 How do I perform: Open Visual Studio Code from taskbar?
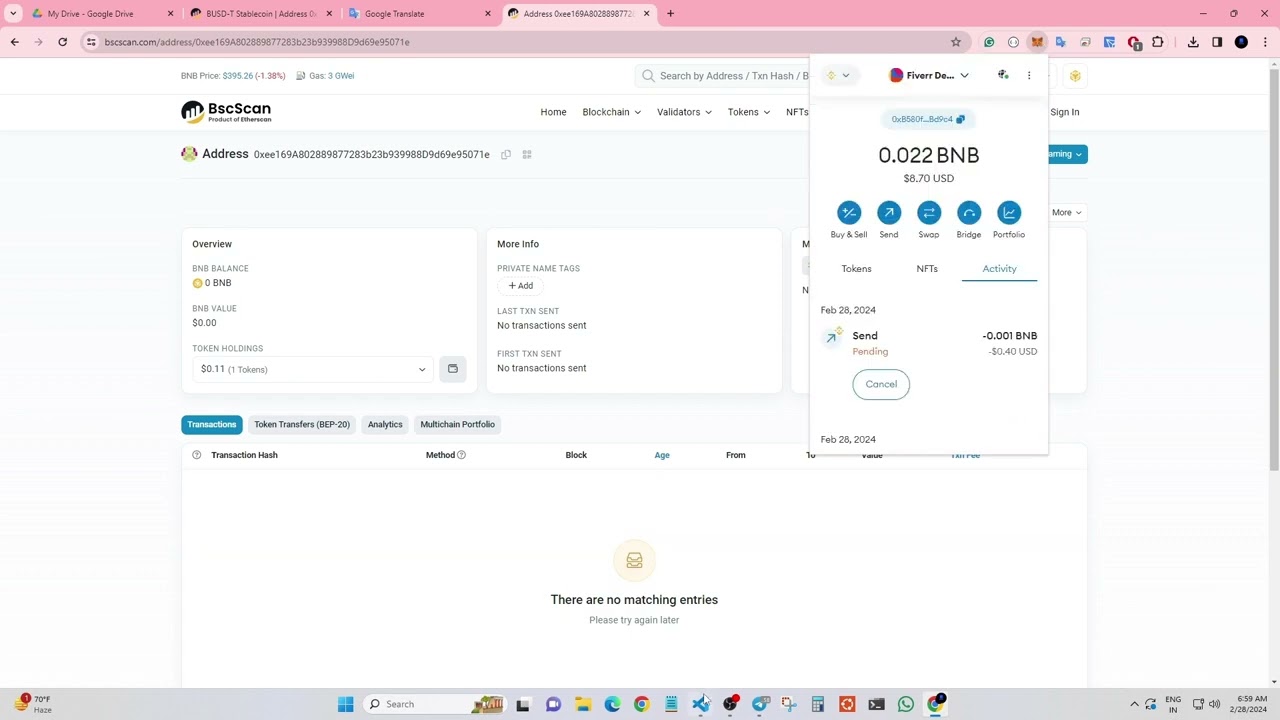[x=700, y=704]
